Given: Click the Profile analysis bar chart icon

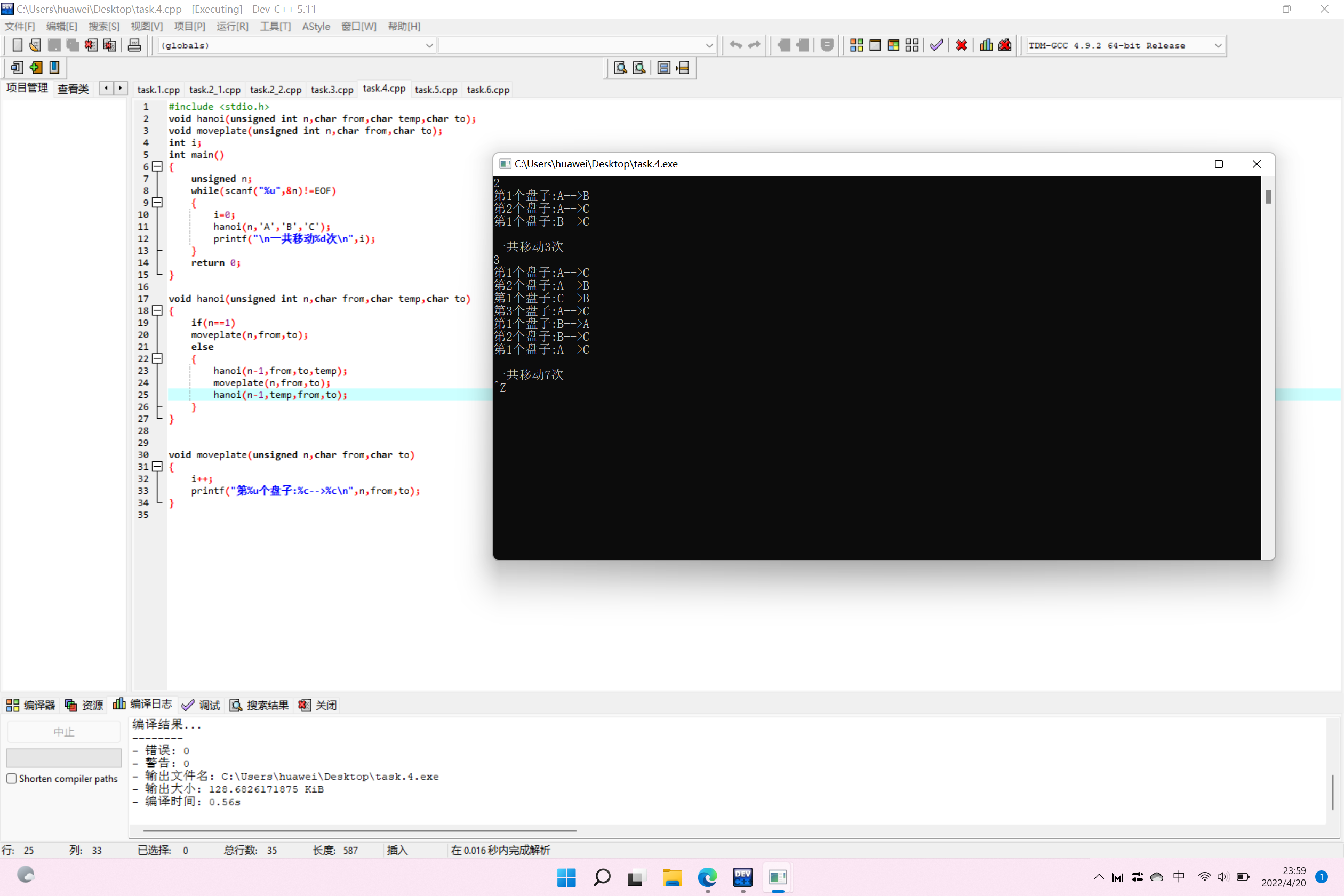Looking at the screenshot, I should [x=986, y=45].
